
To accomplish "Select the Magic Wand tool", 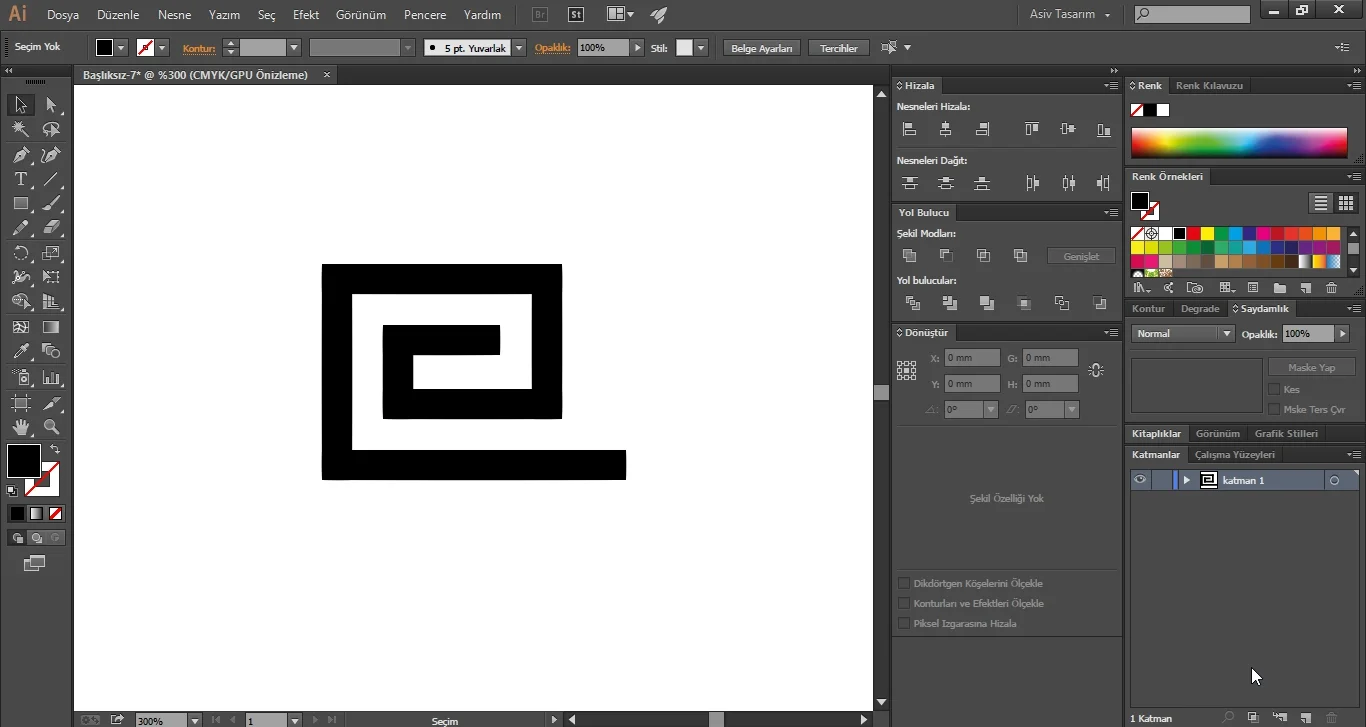I will coord(21,129).
